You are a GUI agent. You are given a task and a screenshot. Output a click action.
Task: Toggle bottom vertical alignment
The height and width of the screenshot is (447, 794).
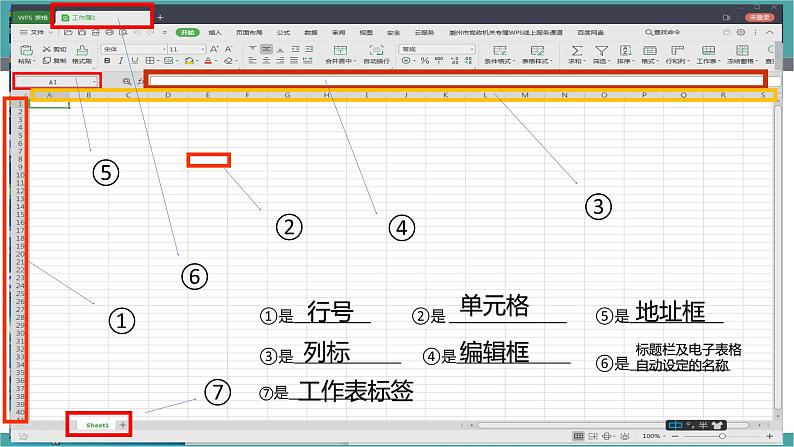click(x=281, y=49)
